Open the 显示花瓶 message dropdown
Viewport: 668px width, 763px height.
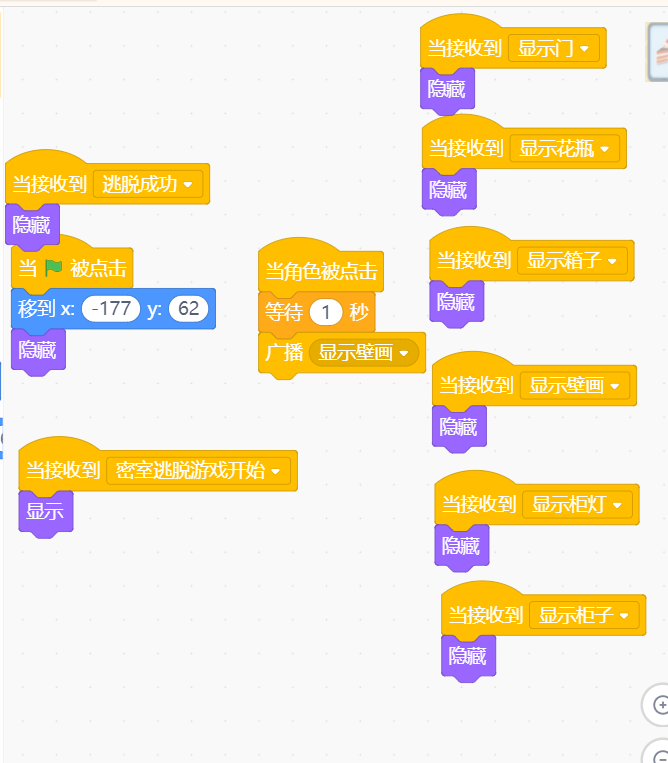[x=564, y=148]
